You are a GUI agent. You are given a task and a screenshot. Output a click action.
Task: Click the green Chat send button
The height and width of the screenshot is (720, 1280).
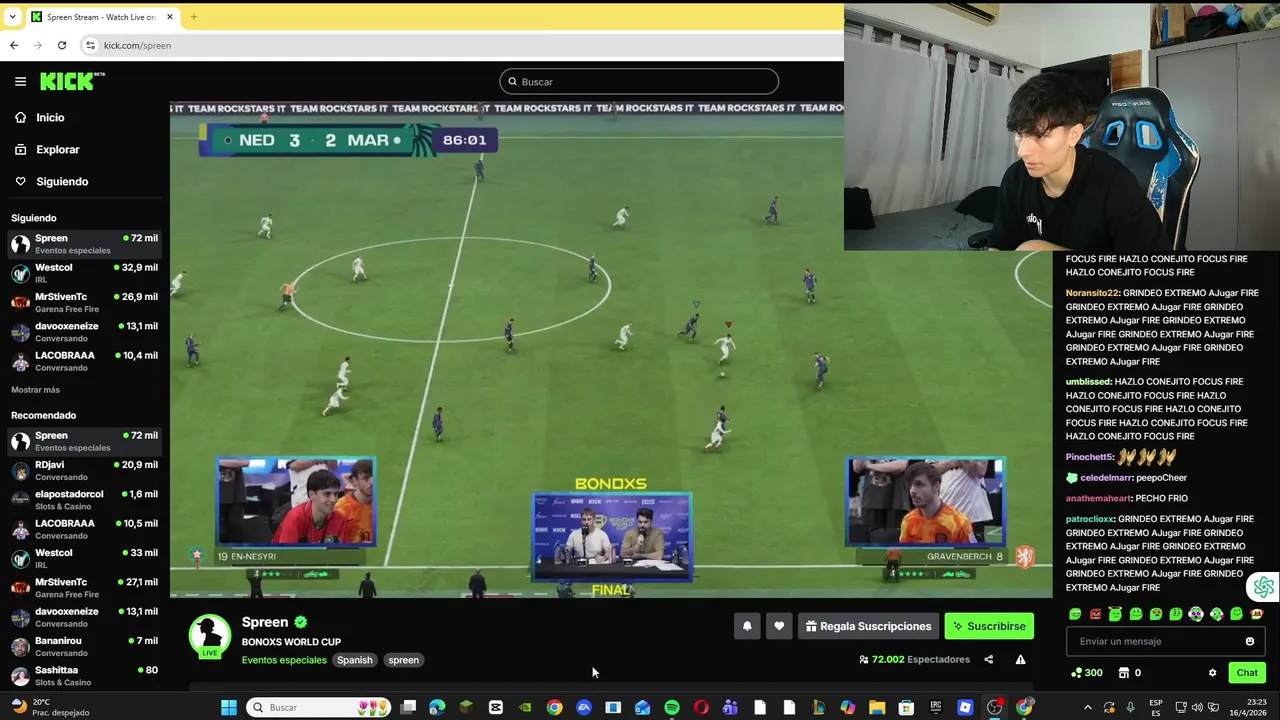click(x=1247, y=673)
